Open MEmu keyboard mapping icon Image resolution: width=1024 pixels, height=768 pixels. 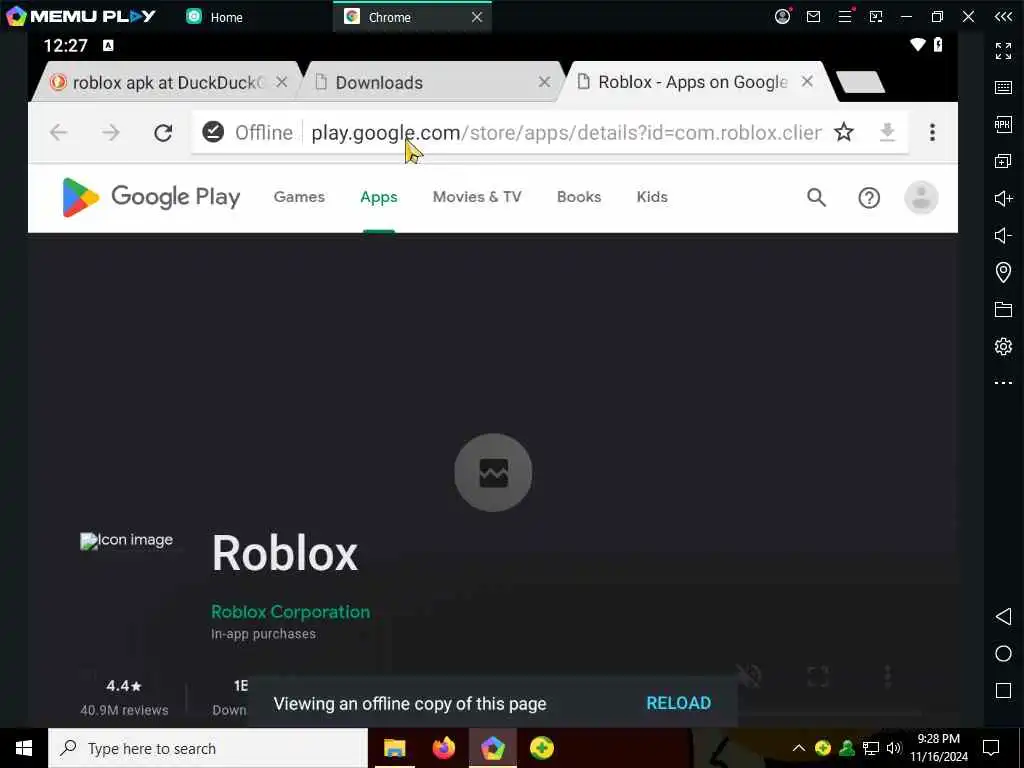pos(1003,88)
